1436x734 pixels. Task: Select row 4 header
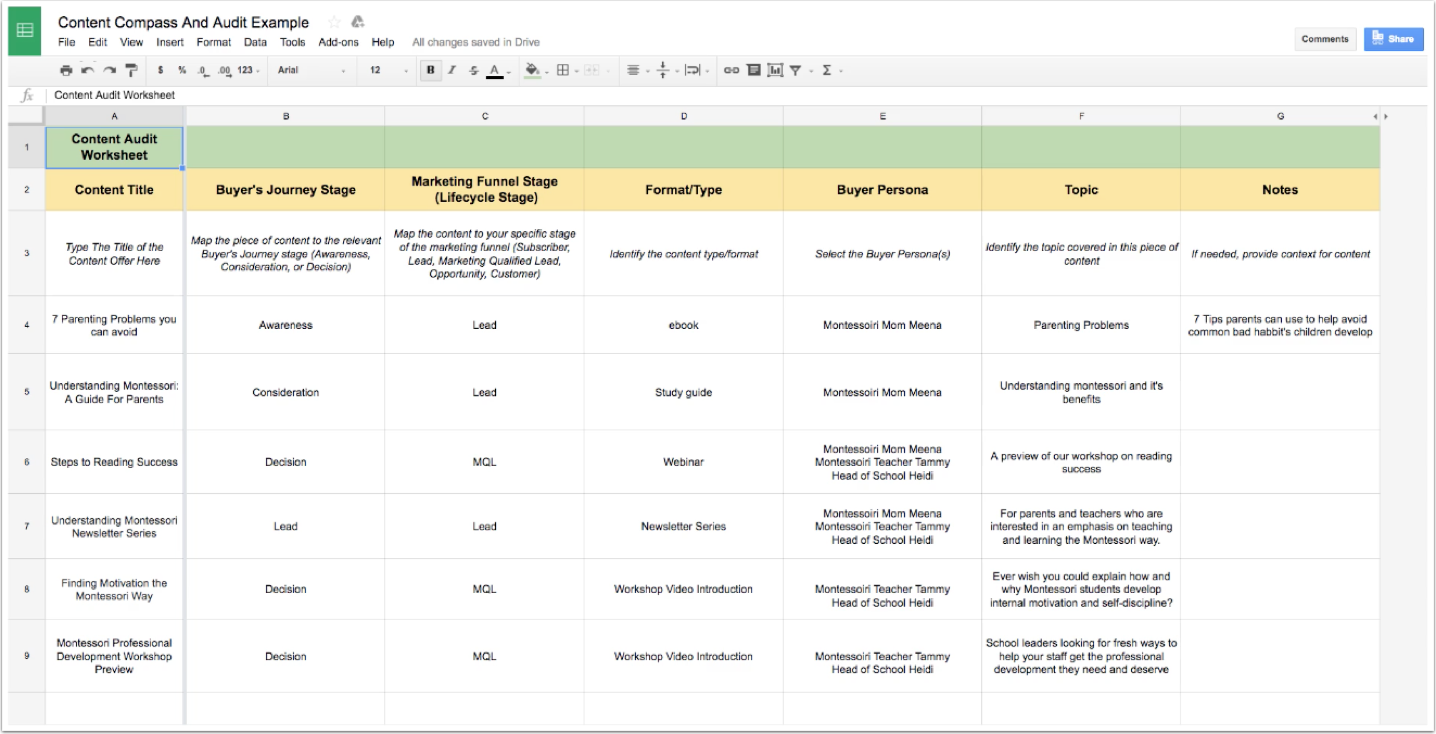pos(26,325)
